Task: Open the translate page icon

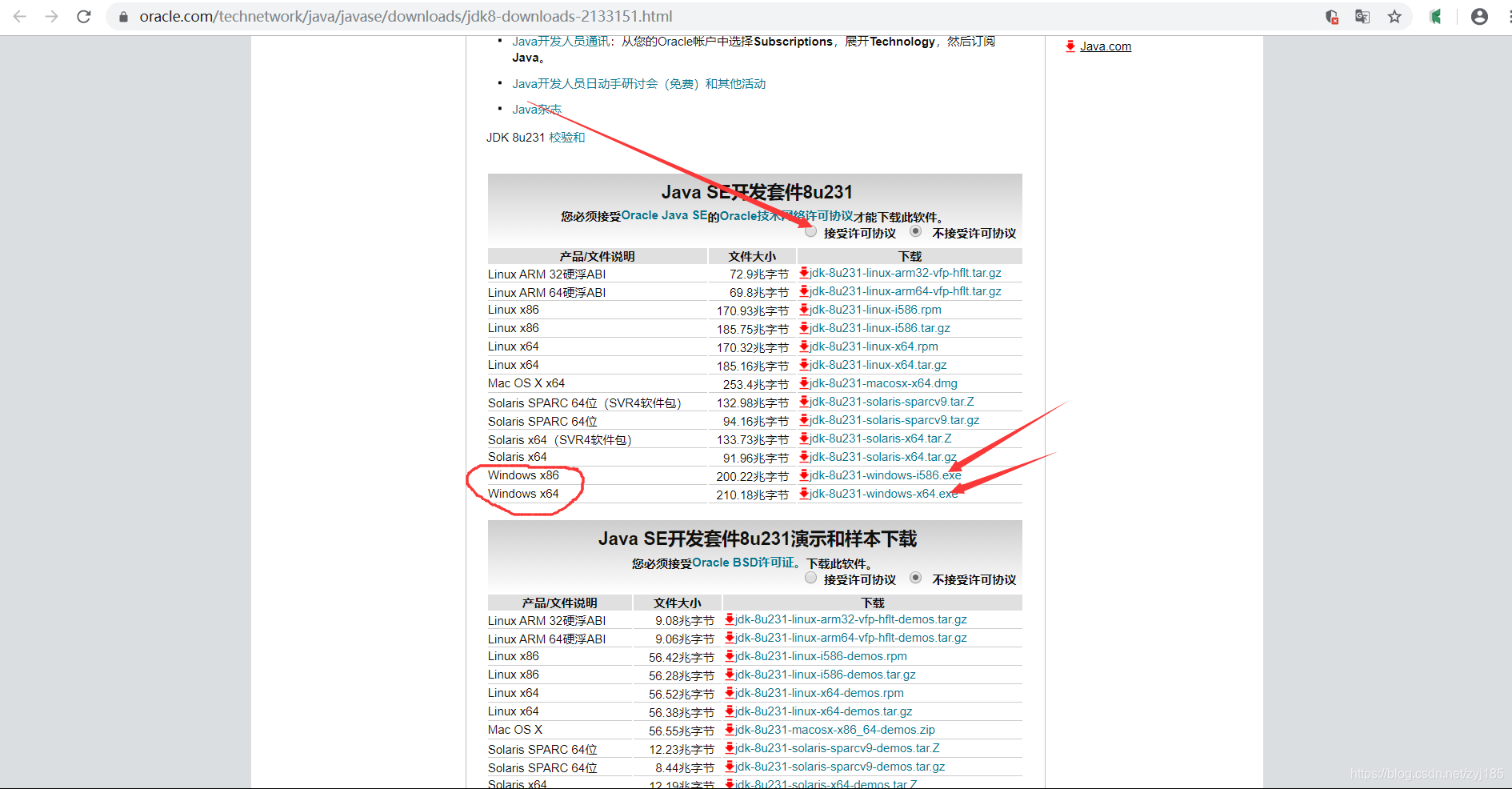Action: coord(1362,16)
